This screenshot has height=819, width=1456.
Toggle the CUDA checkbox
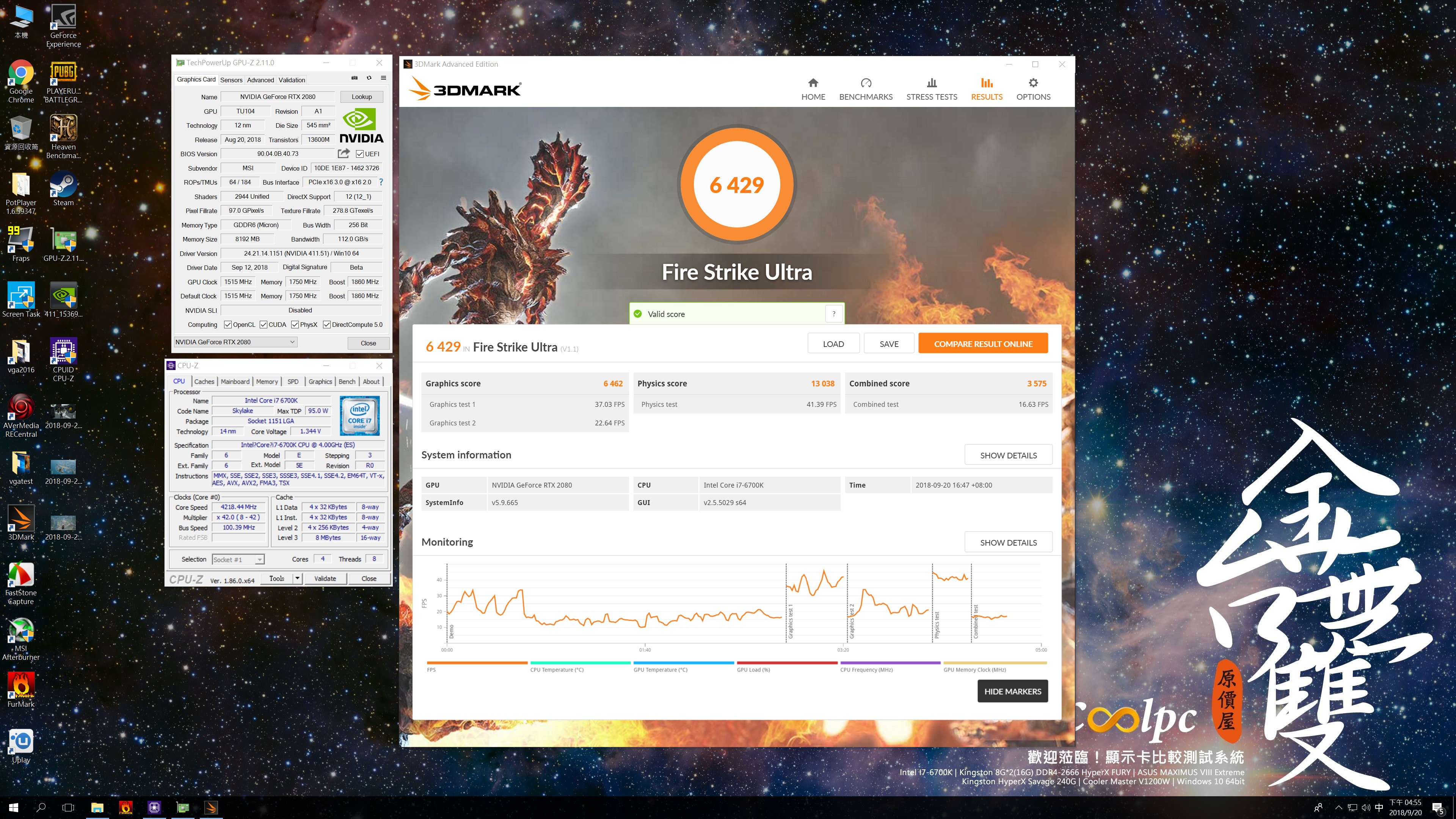coord(264,325)
